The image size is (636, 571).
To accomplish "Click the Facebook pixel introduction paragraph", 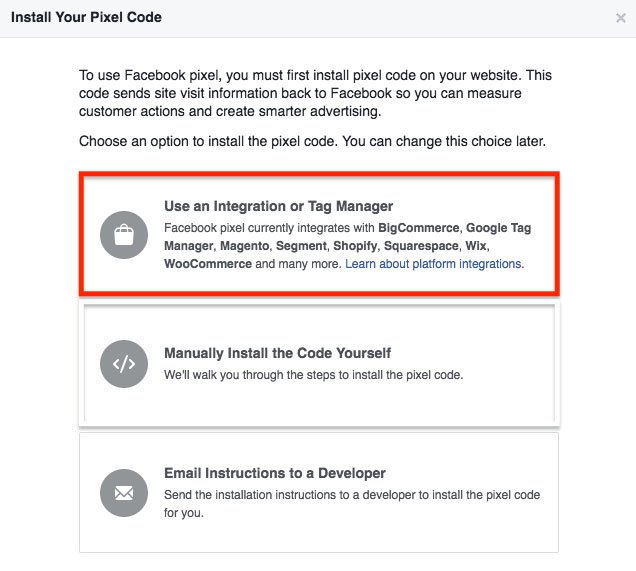I will coord(315,93).
